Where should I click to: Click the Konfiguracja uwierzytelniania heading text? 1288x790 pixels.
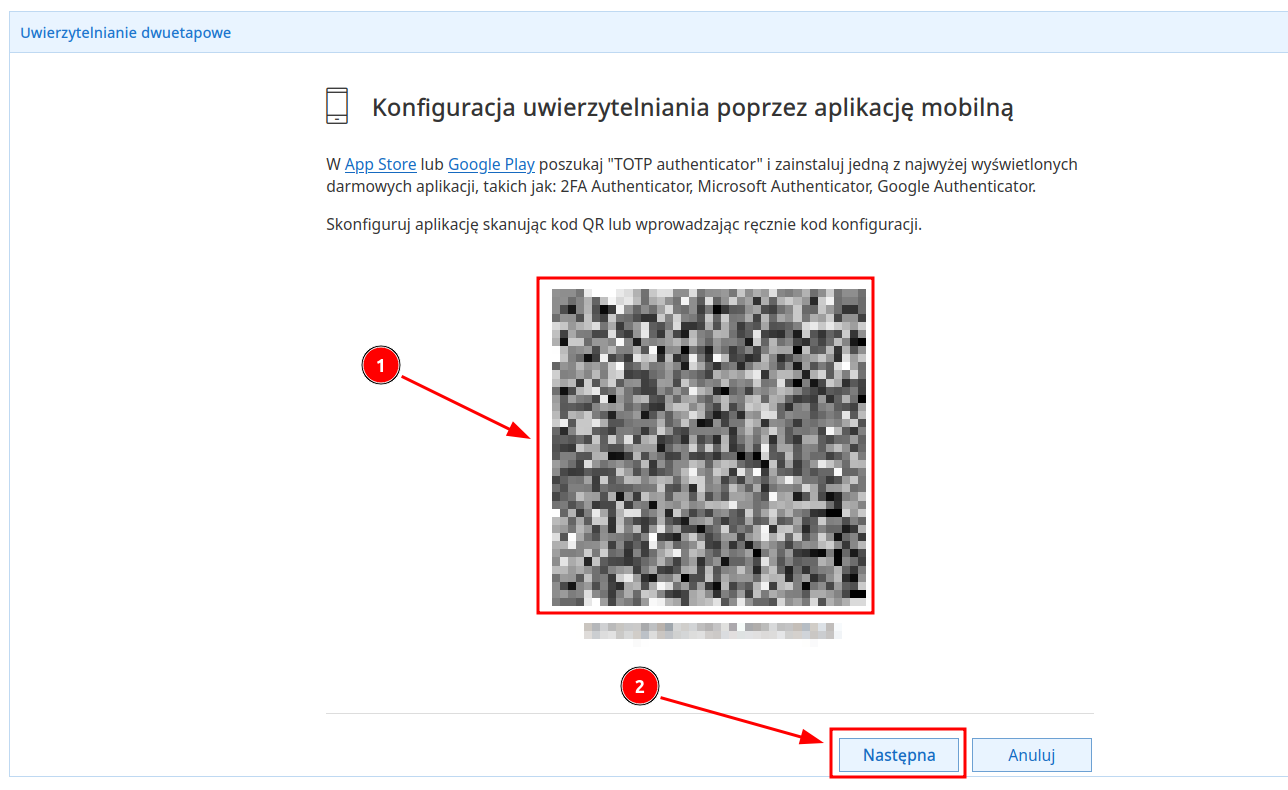pos(693,108)
